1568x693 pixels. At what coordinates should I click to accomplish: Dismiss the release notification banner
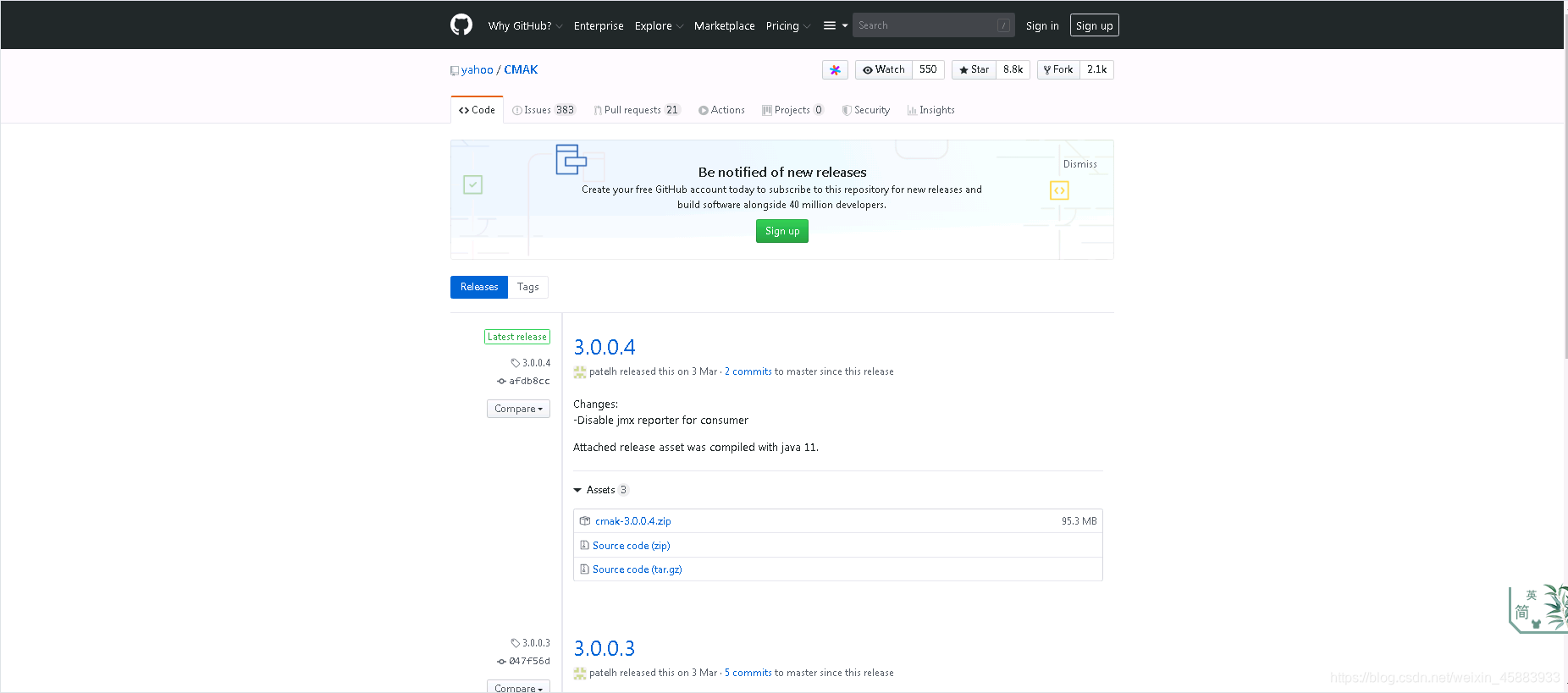pos(1079,164)
